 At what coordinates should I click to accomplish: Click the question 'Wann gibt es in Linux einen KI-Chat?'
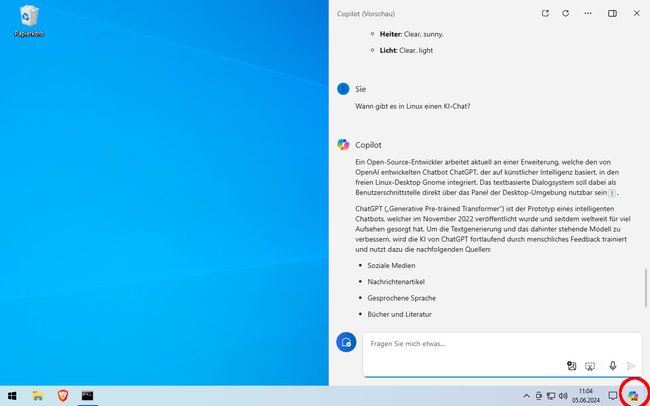tap(412, 106)
